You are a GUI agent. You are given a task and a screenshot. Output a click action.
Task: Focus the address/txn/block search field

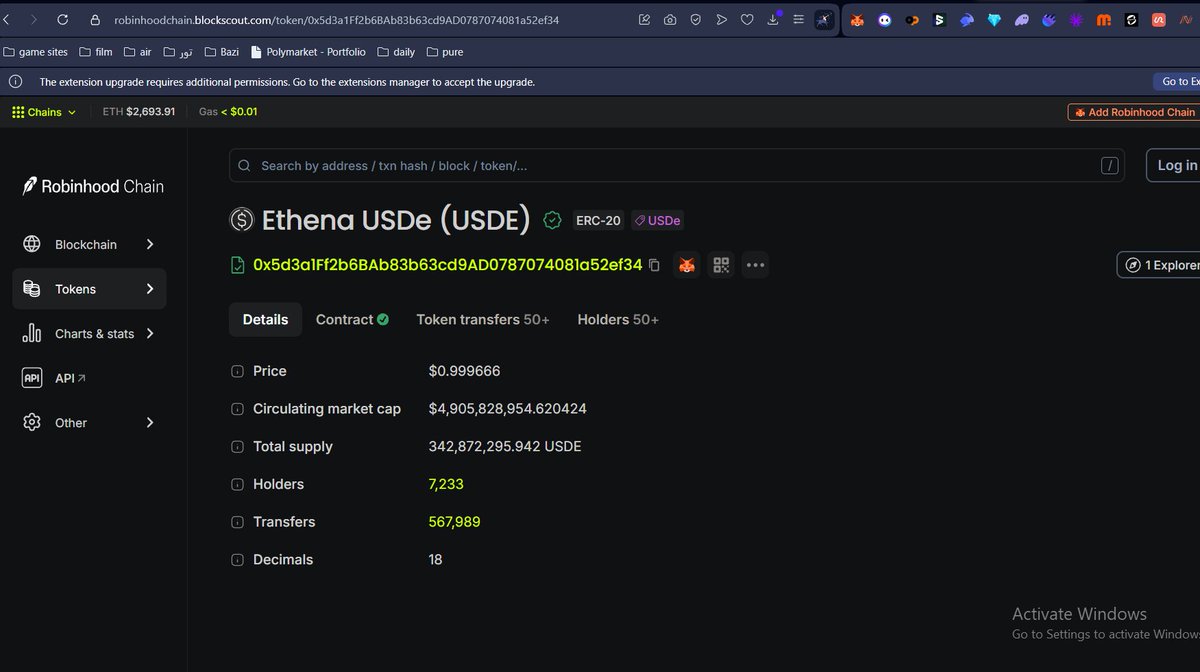click(x=676, y=166)
